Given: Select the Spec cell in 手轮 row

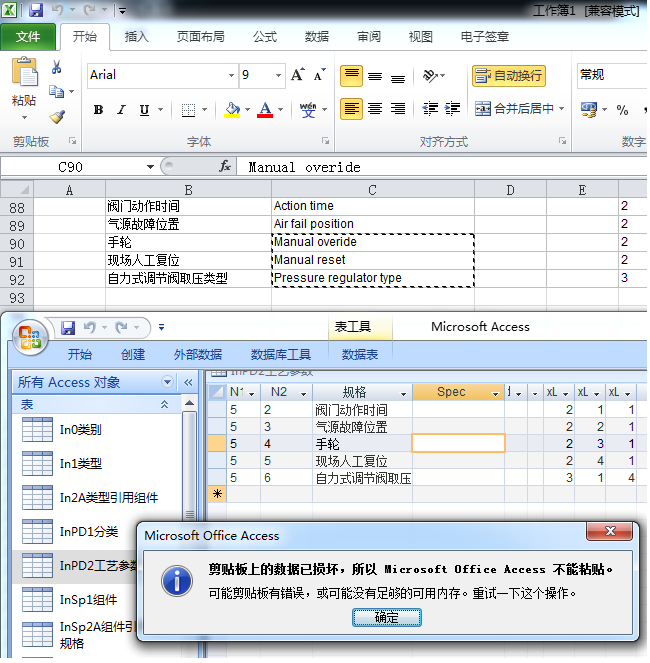Looking at the screenshot, I should tap(458, 444).
